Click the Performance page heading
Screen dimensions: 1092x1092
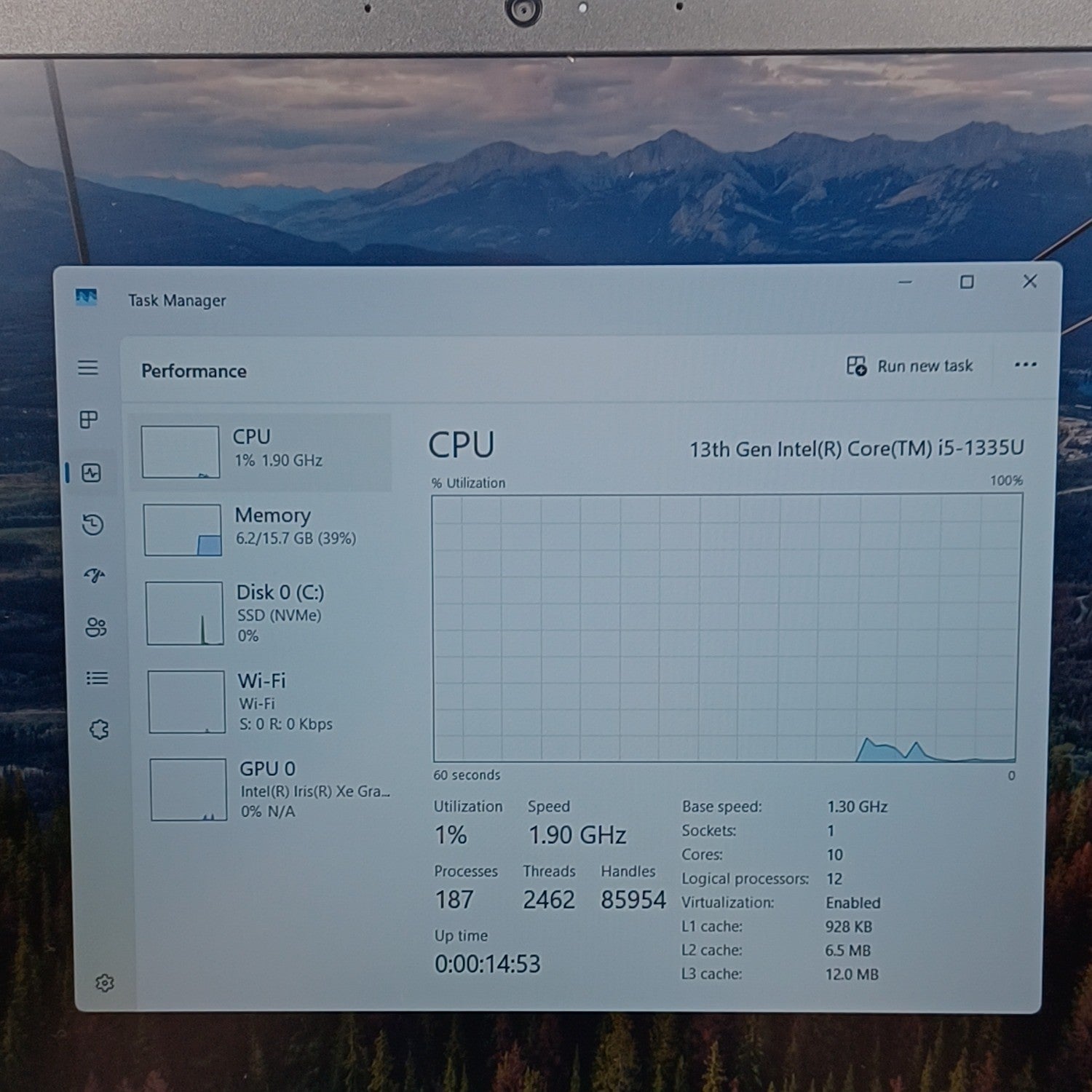pyautogui.click(x=194, y=371)
